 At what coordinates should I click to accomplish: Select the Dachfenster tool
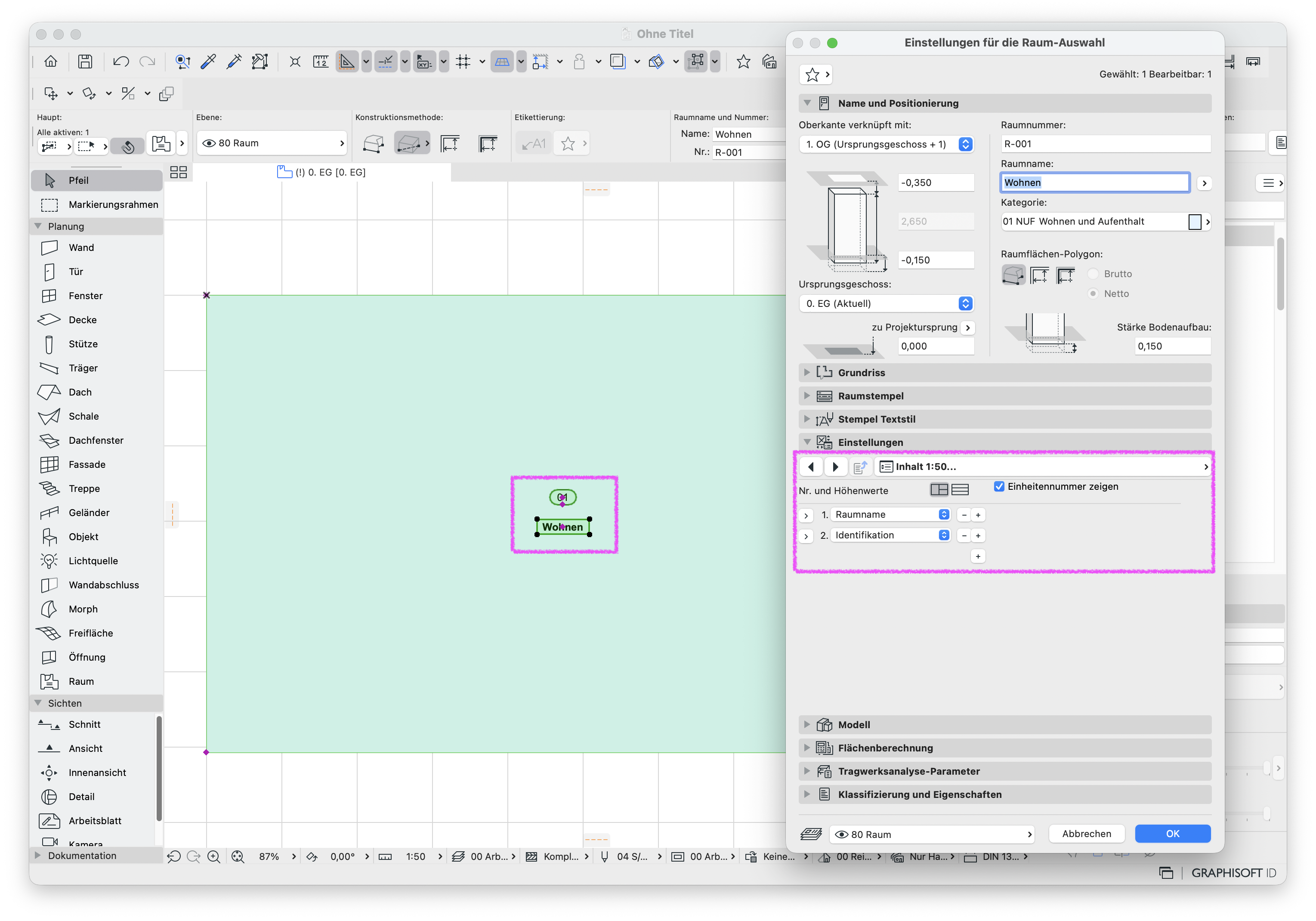[96, 440]
